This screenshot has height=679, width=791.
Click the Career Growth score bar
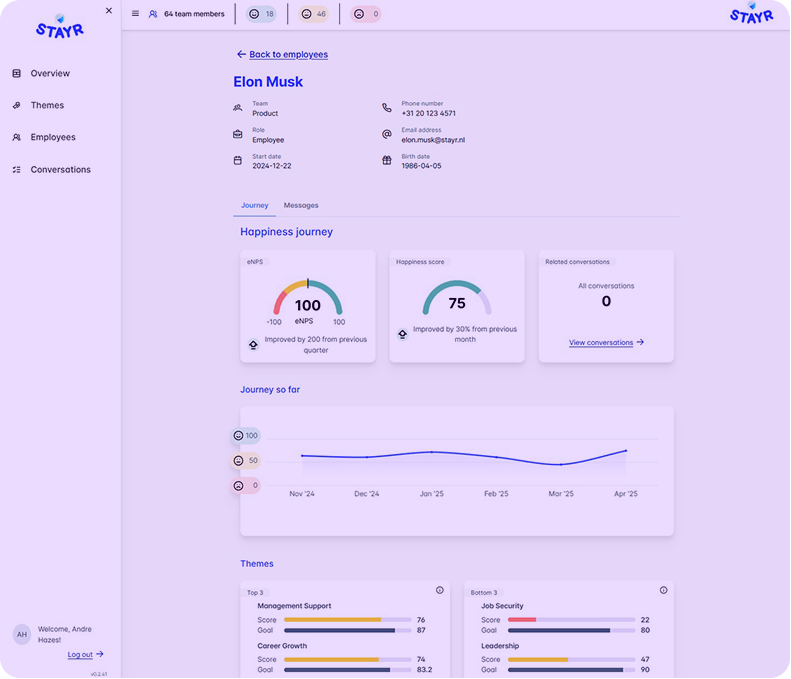(x=348, y=659)
